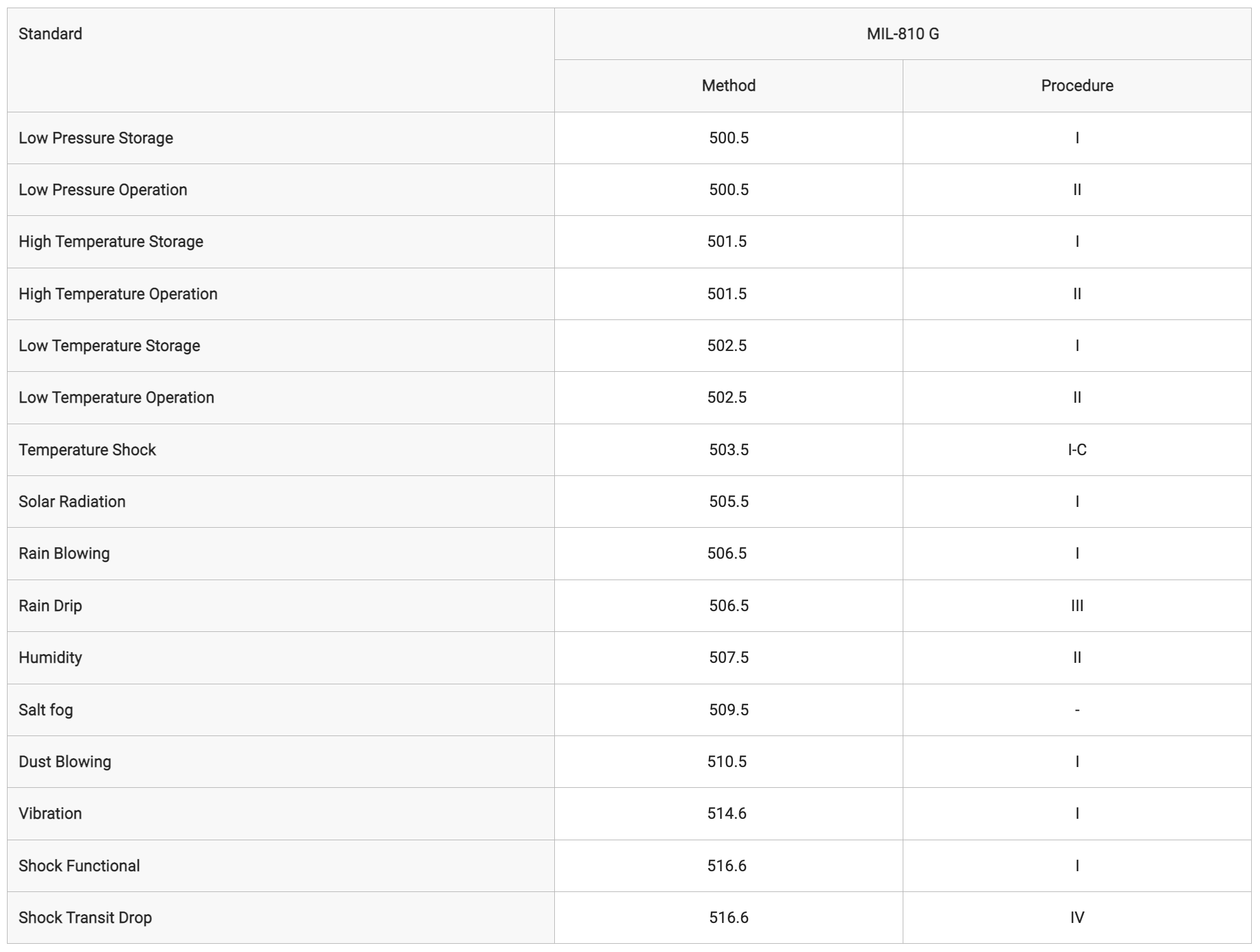Click the Shock Transit Drop IV cell
This screenshot has height=952, width=1260.
click(x=1077, y=918)
